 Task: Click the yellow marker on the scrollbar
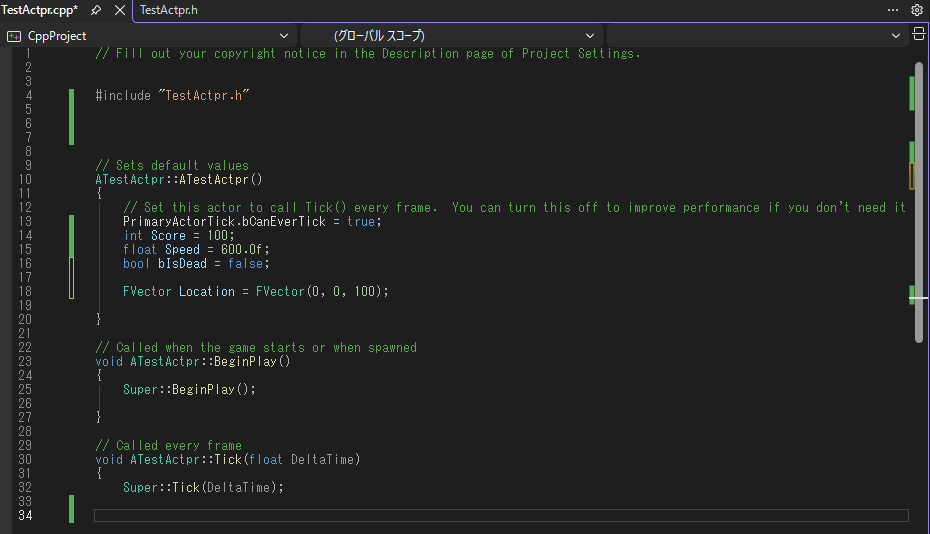pos(912,177)
